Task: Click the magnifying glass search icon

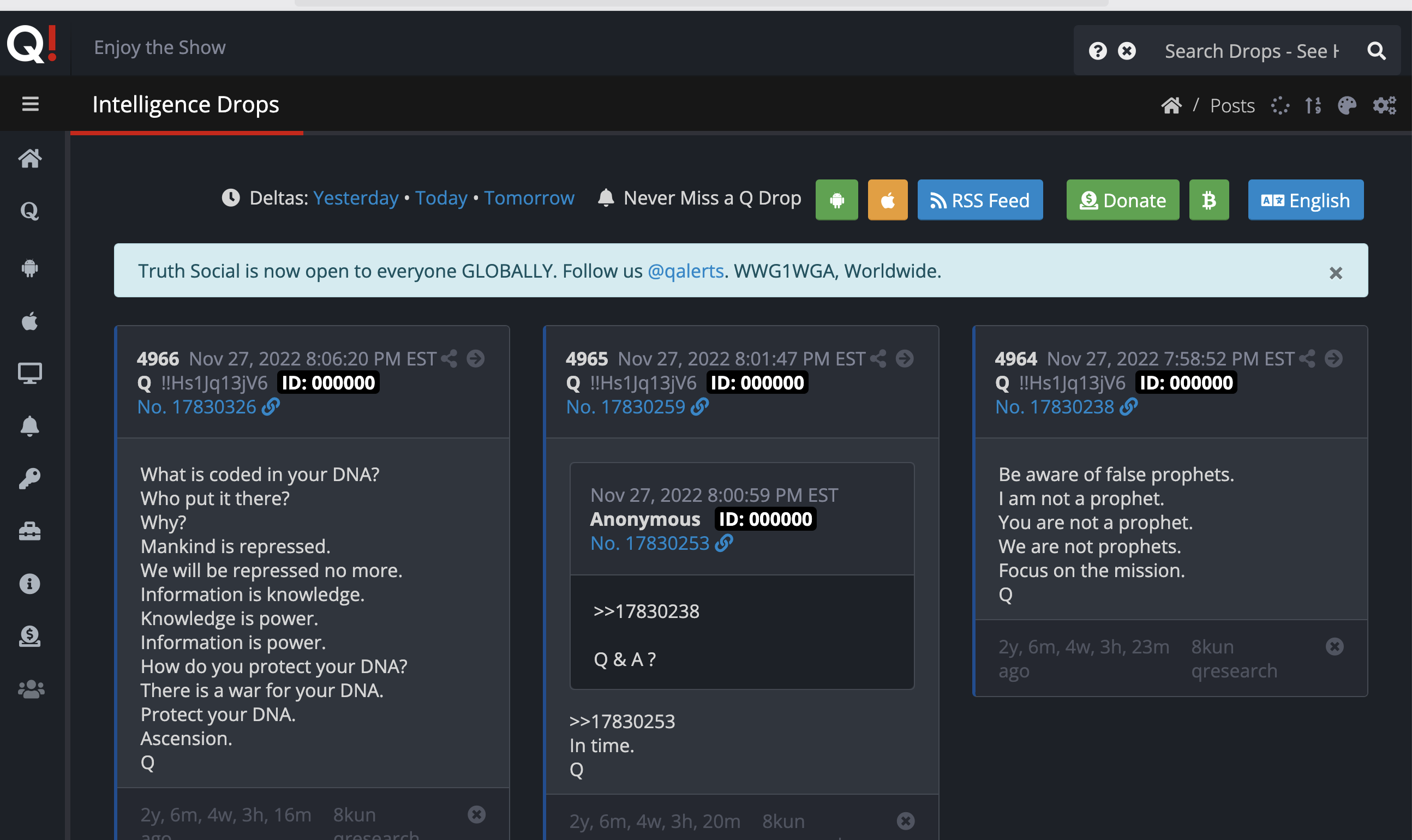Action: coord(1377,51)
